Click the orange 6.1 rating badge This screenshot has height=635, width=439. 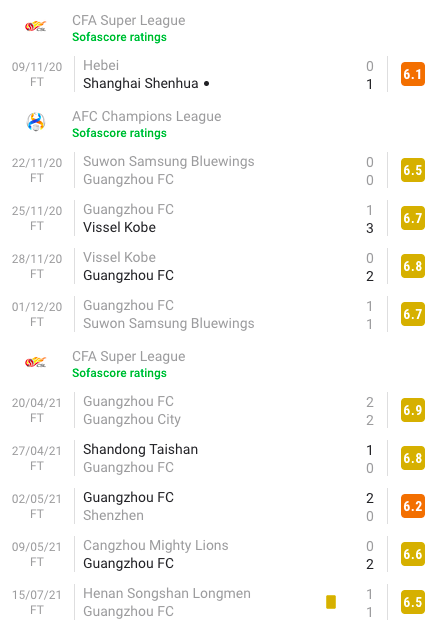tap(413, 74)
